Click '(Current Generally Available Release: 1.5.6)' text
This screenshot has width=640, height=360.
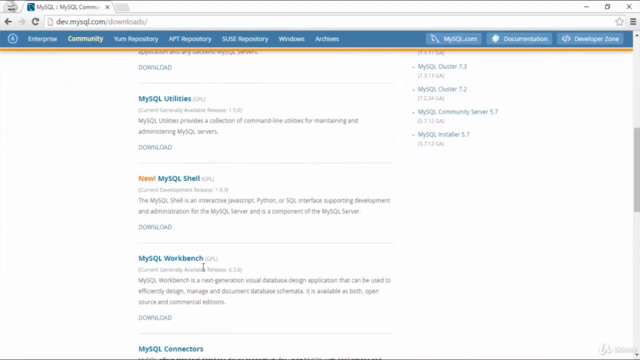tap(190, 110)
